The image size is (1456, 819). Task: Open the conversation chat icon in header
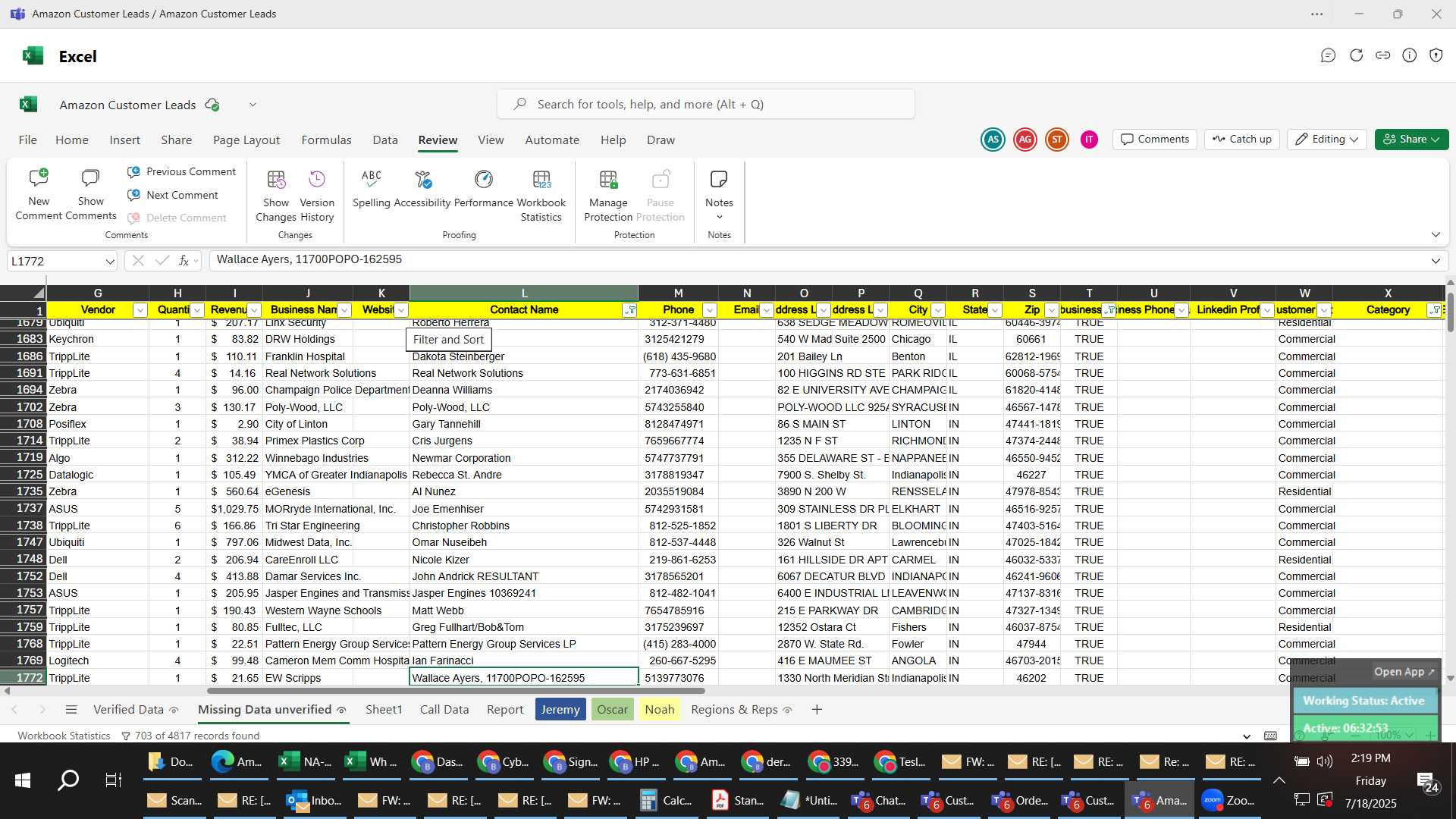[x=1328, y=55]
